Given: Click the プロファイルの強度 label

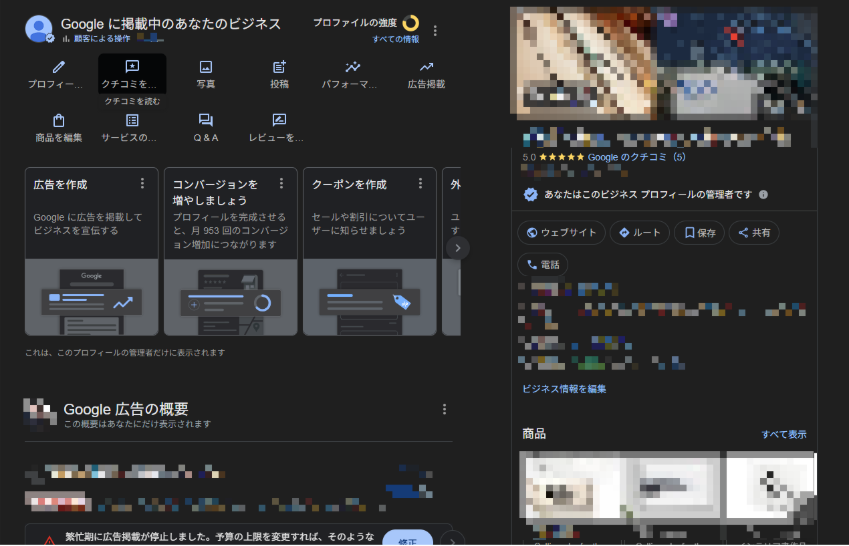Looking at the screenshot, I should click(355, 23).
